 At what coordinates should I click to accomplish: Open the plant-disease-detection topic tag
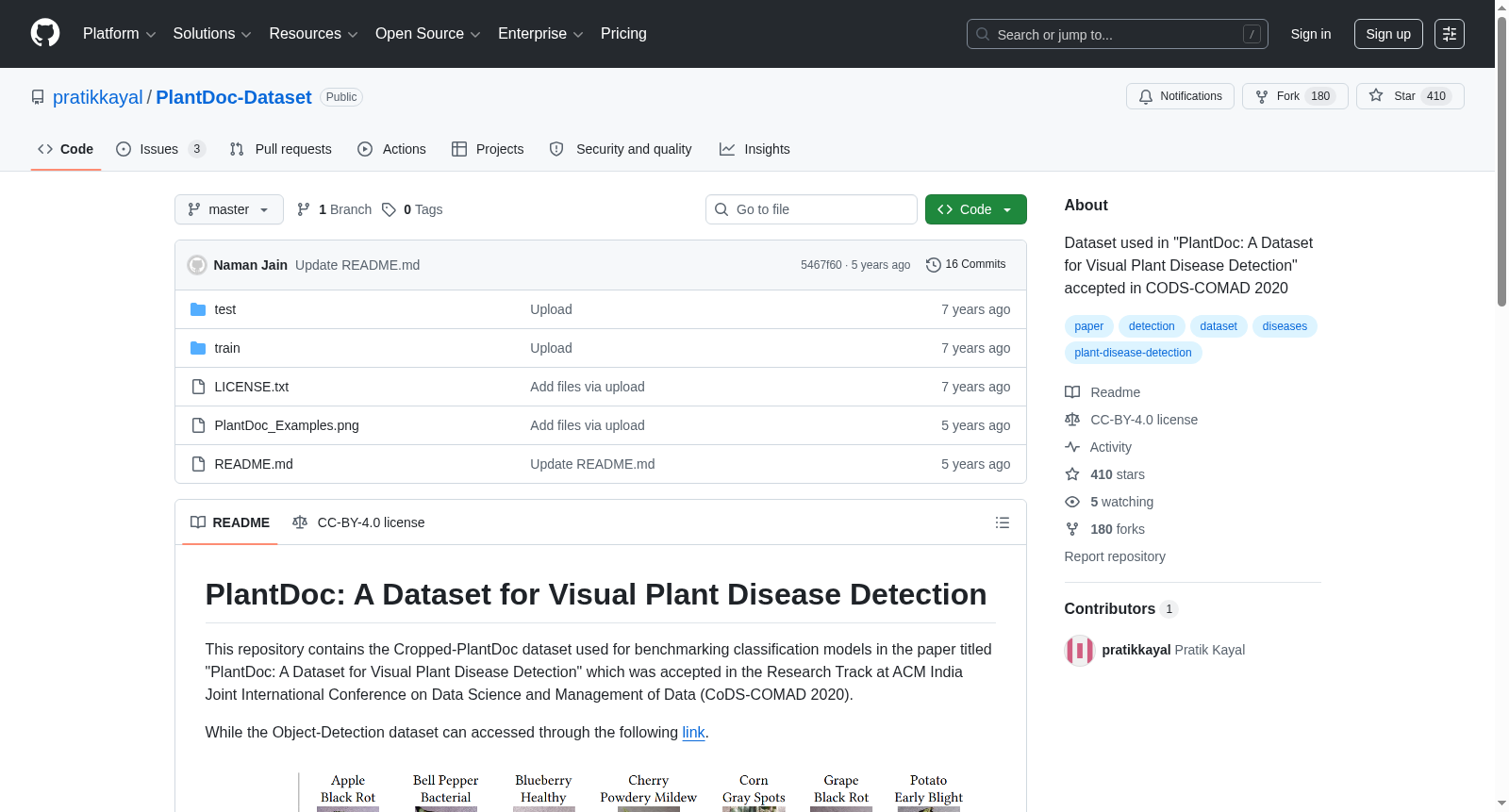coord(1133,353)
